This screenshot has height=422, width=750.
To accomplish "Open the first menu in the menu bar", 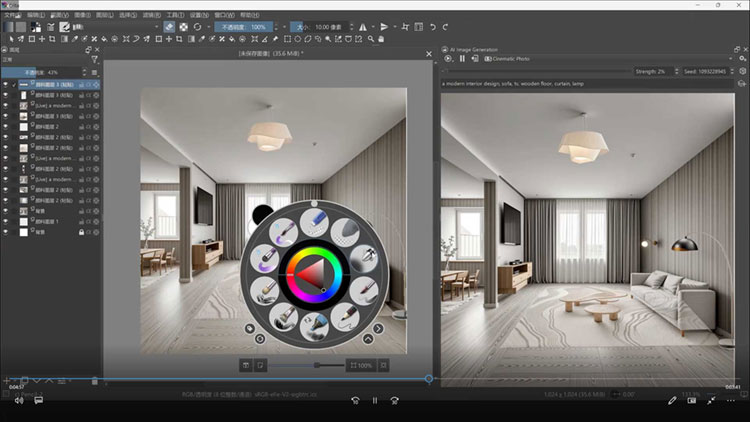I will [11, 16].
